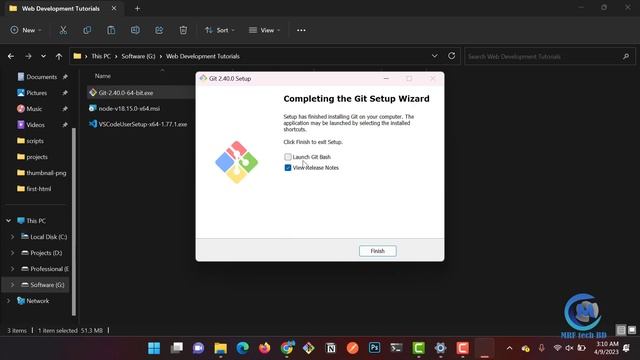The height and width of the screenshot is (360, 640).
Task: Go forward with the right arrow
Action: coord(28,56)
